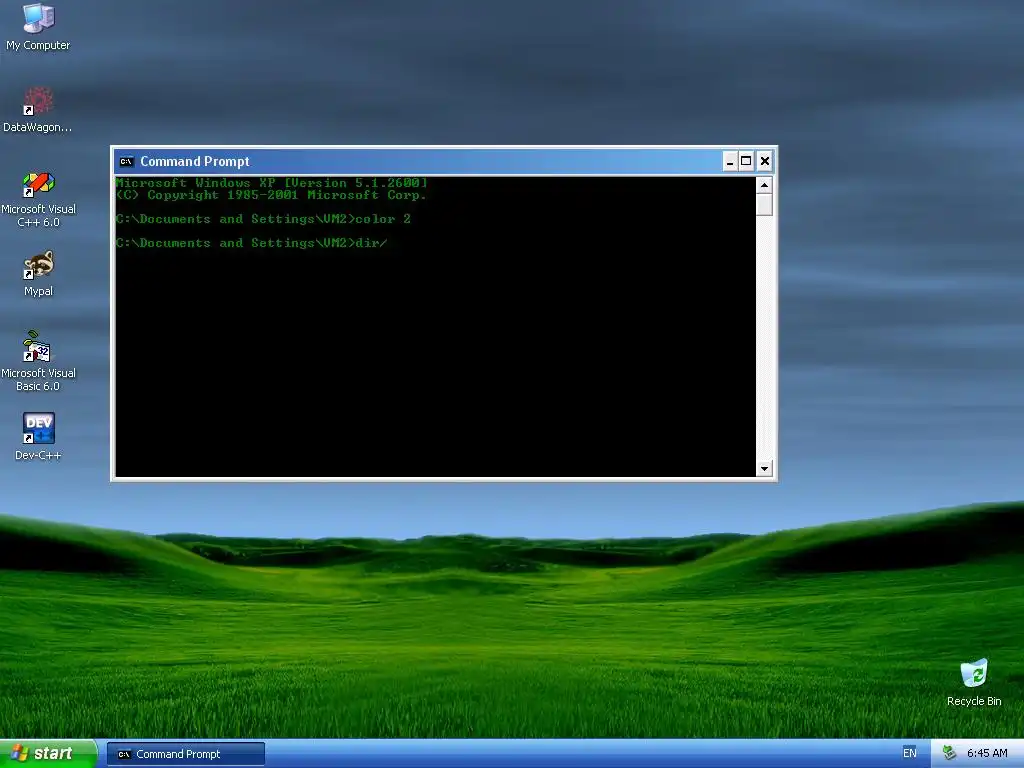Select the Dev-C++ desktop icon
The height and width of the screenshot is (768, 1024).
point(38,436)
